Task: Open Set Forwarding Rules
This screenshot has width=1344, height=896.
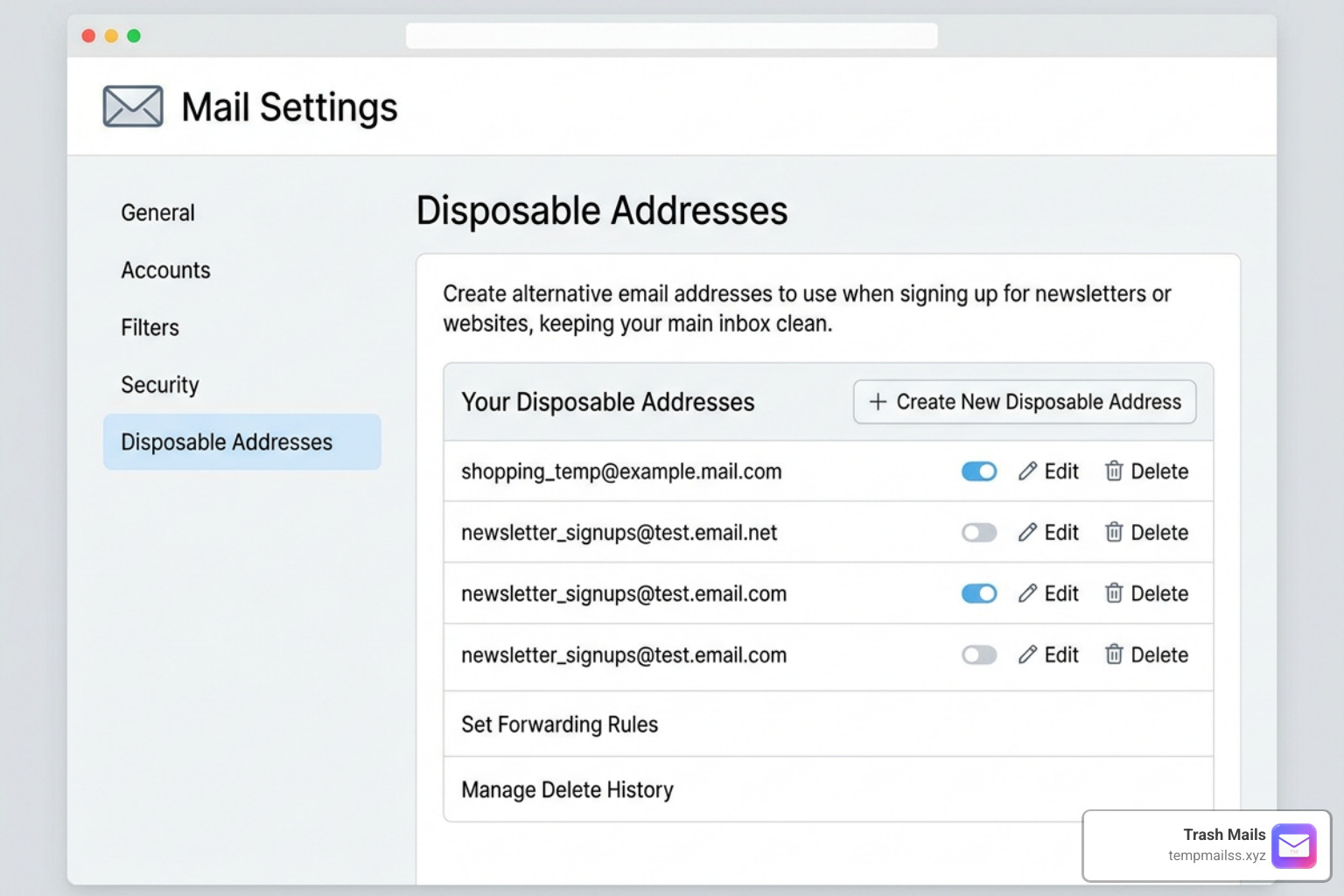Action: (828, 724)
